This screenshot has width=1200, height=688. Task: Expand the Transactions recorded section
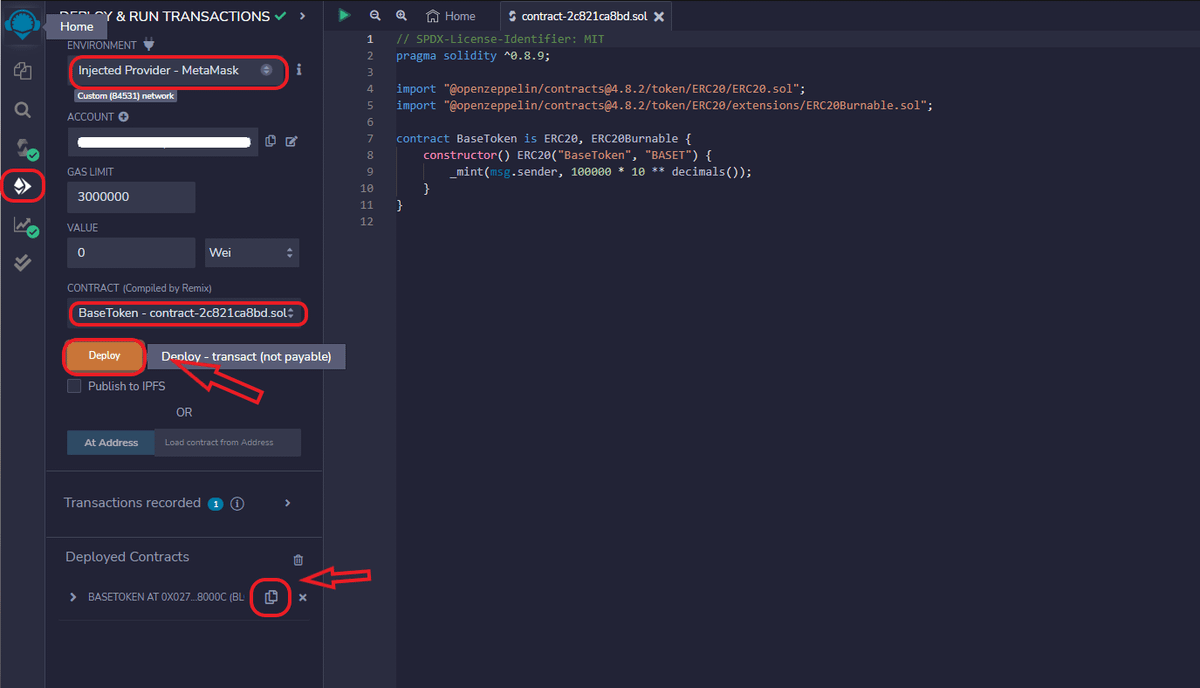(x=288, y=503)
